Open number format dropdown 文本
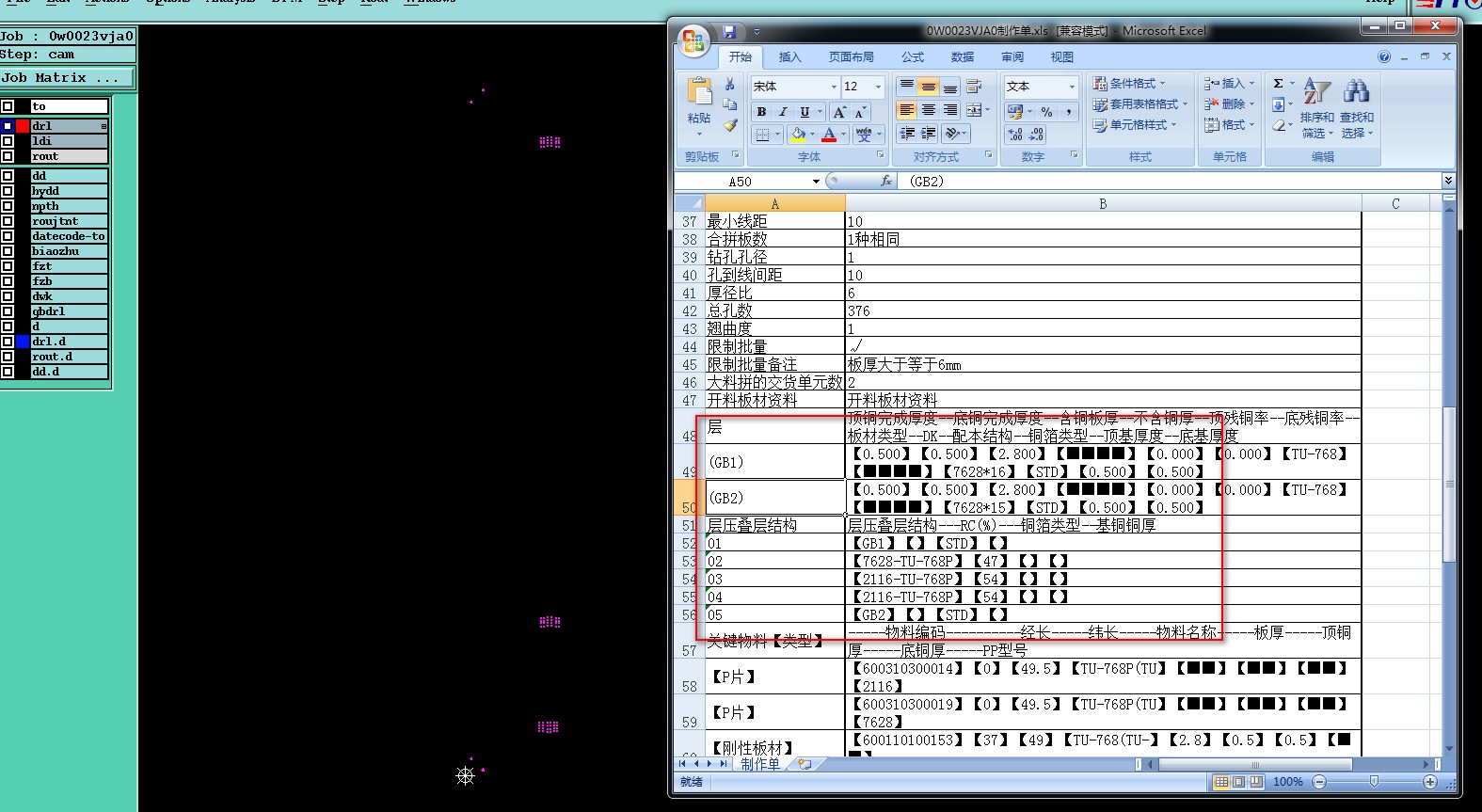 [x=1071, y=87]
